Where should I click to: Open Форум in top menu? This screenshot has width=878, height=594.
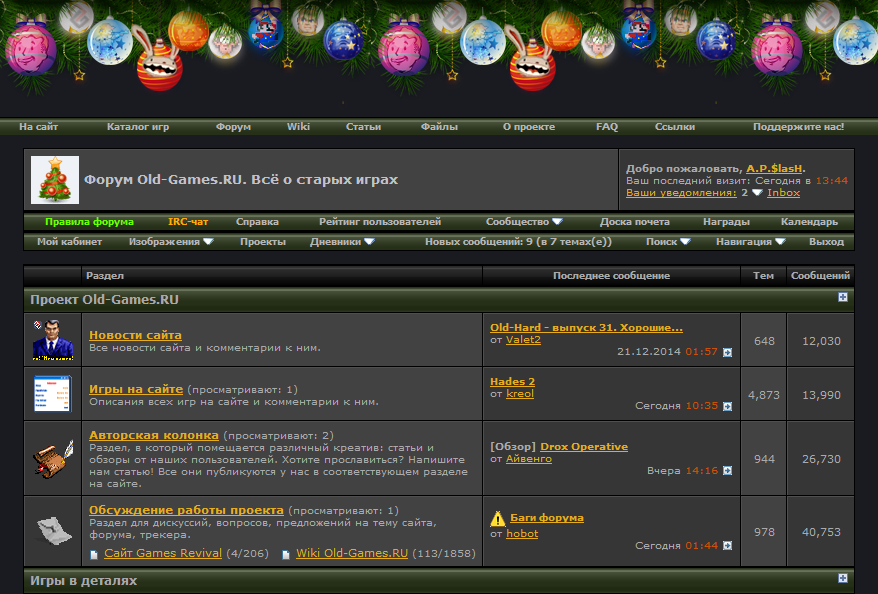point(233,127)
